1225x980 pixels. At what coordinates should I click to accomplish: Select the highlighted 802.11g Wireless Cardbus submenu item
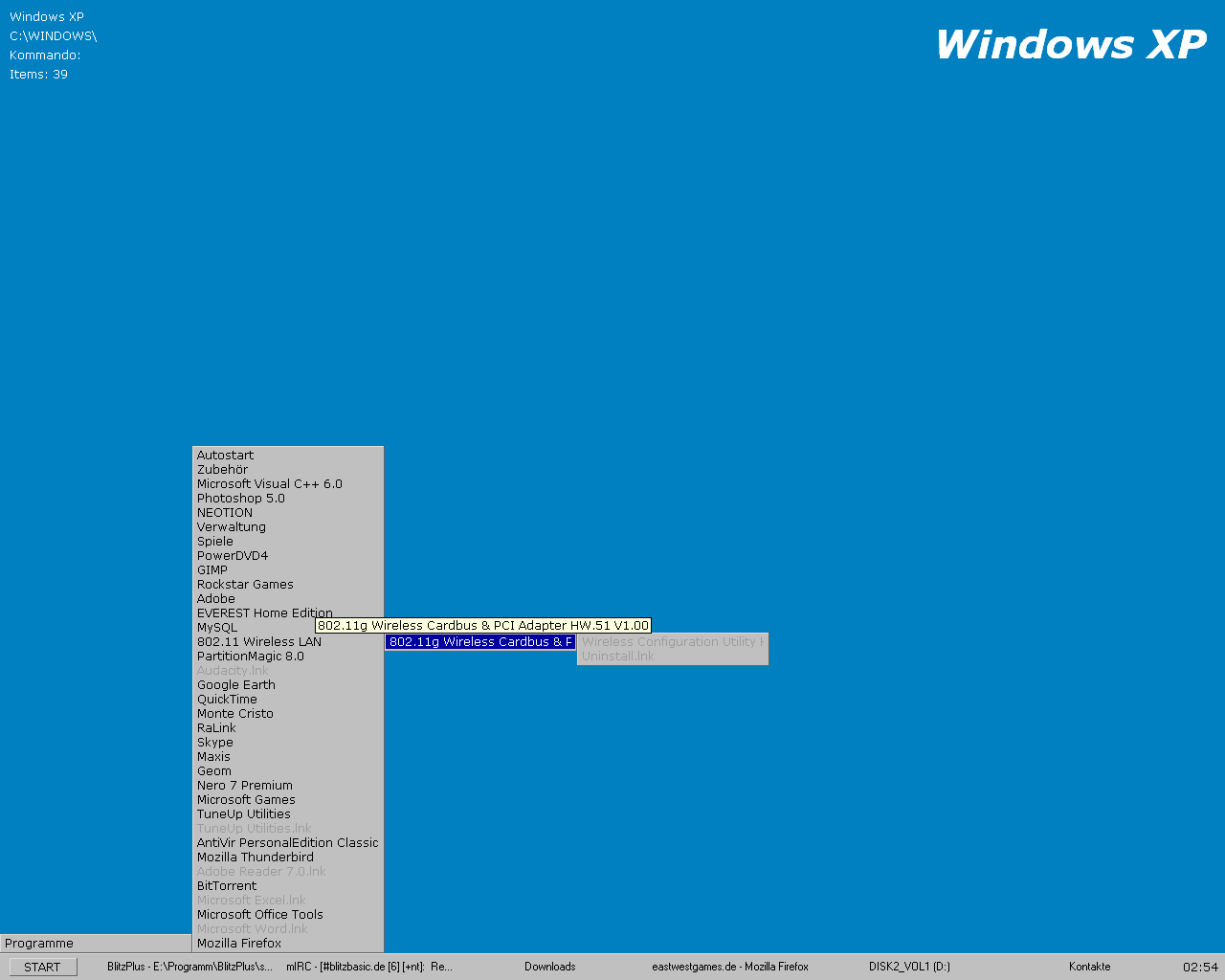click(480, 642)
